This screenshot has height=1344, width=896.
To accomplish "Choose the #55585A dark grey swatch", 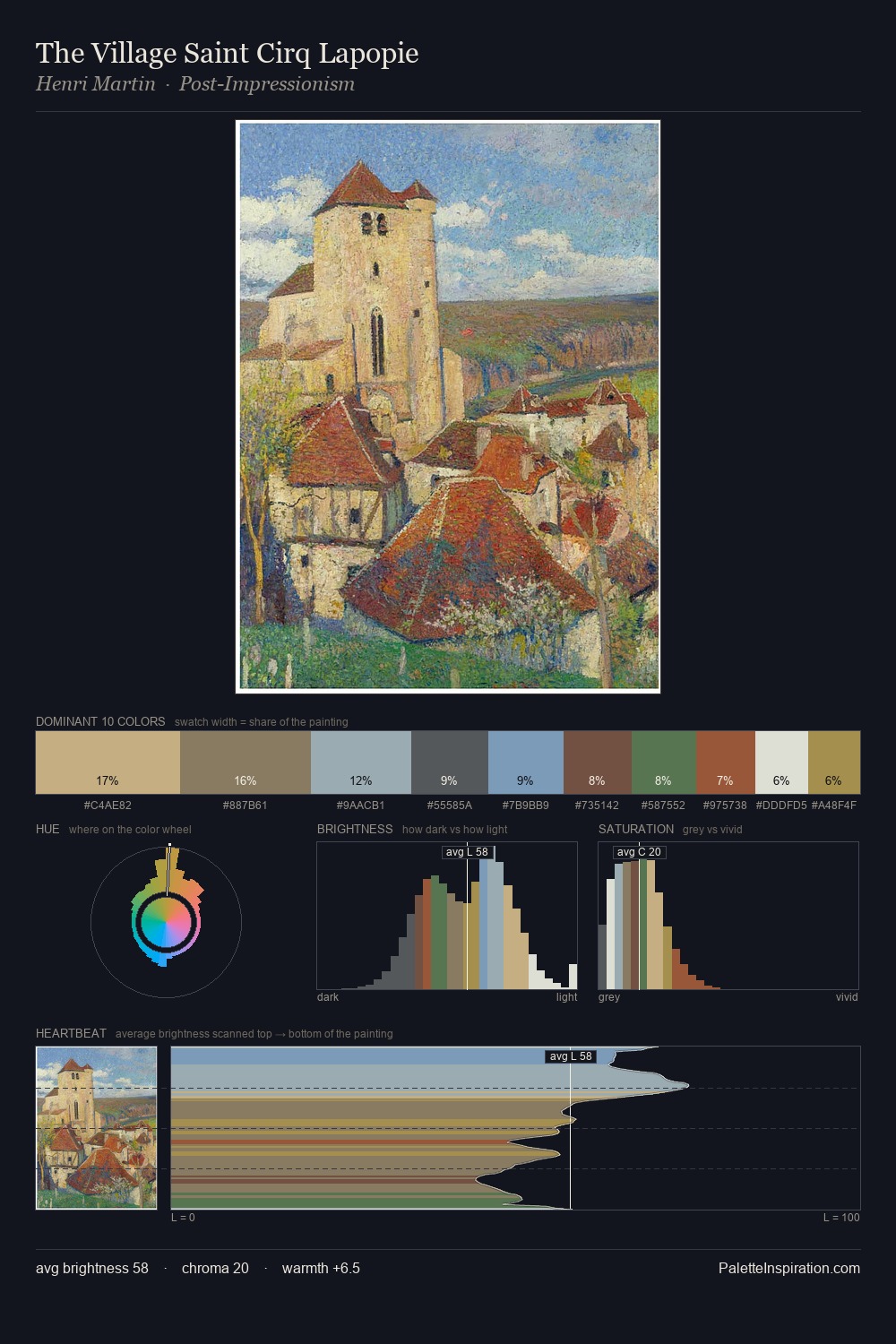I will [x=450, y=762].
